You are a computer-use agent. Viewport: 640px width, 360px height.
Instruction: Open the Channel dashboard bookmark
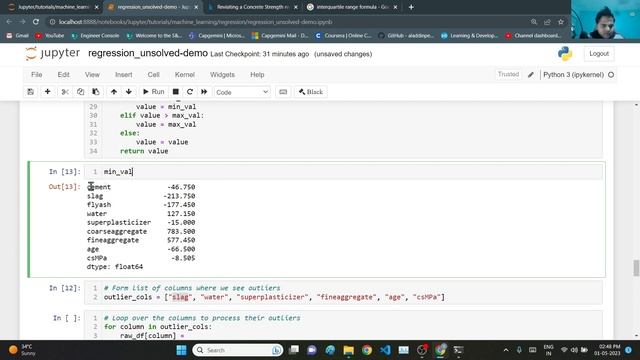[x=533, y=36]
